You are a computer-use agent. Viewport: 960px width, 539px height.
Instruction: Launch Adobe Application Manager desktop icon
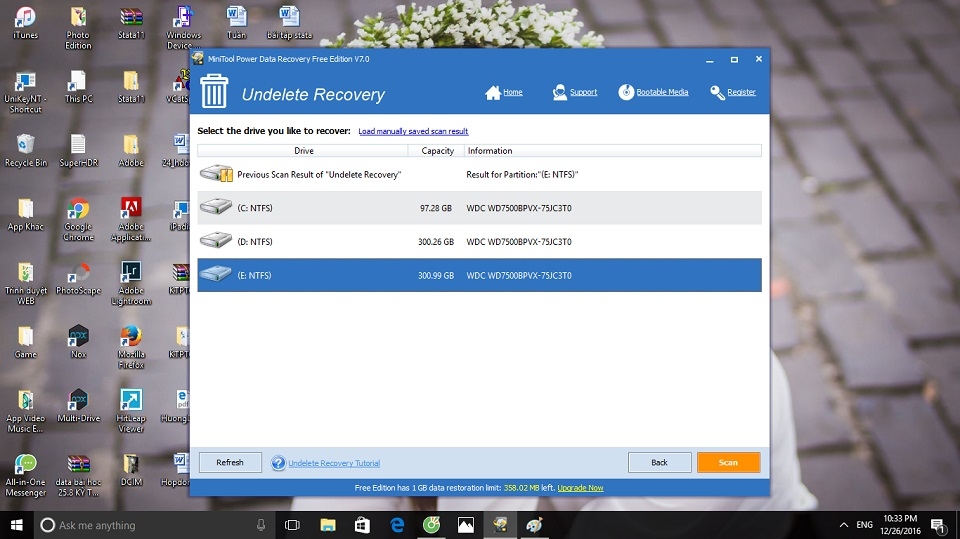click(x=131, y=219)
